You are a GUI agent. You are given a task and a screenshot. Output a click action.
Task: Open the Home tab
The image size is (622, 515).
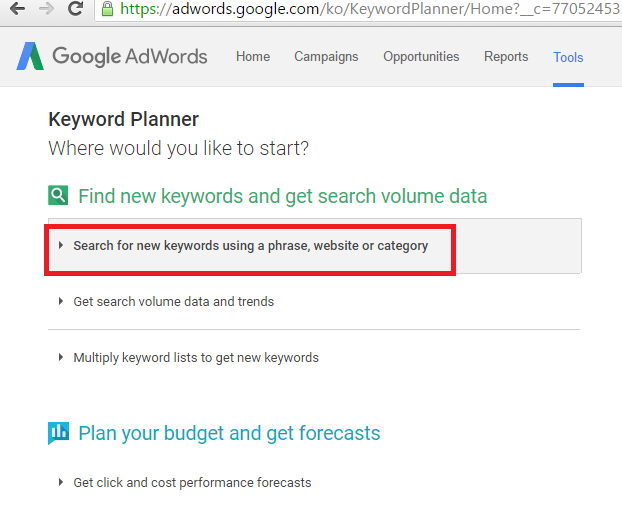(253, 57)
